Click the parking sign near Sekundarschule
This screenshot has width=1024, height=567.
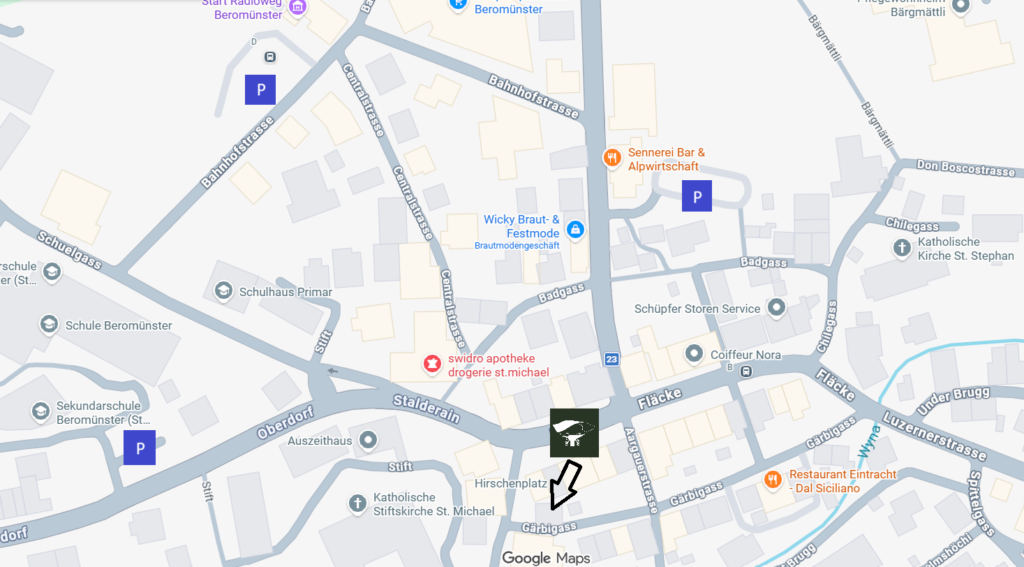point(140,447)
